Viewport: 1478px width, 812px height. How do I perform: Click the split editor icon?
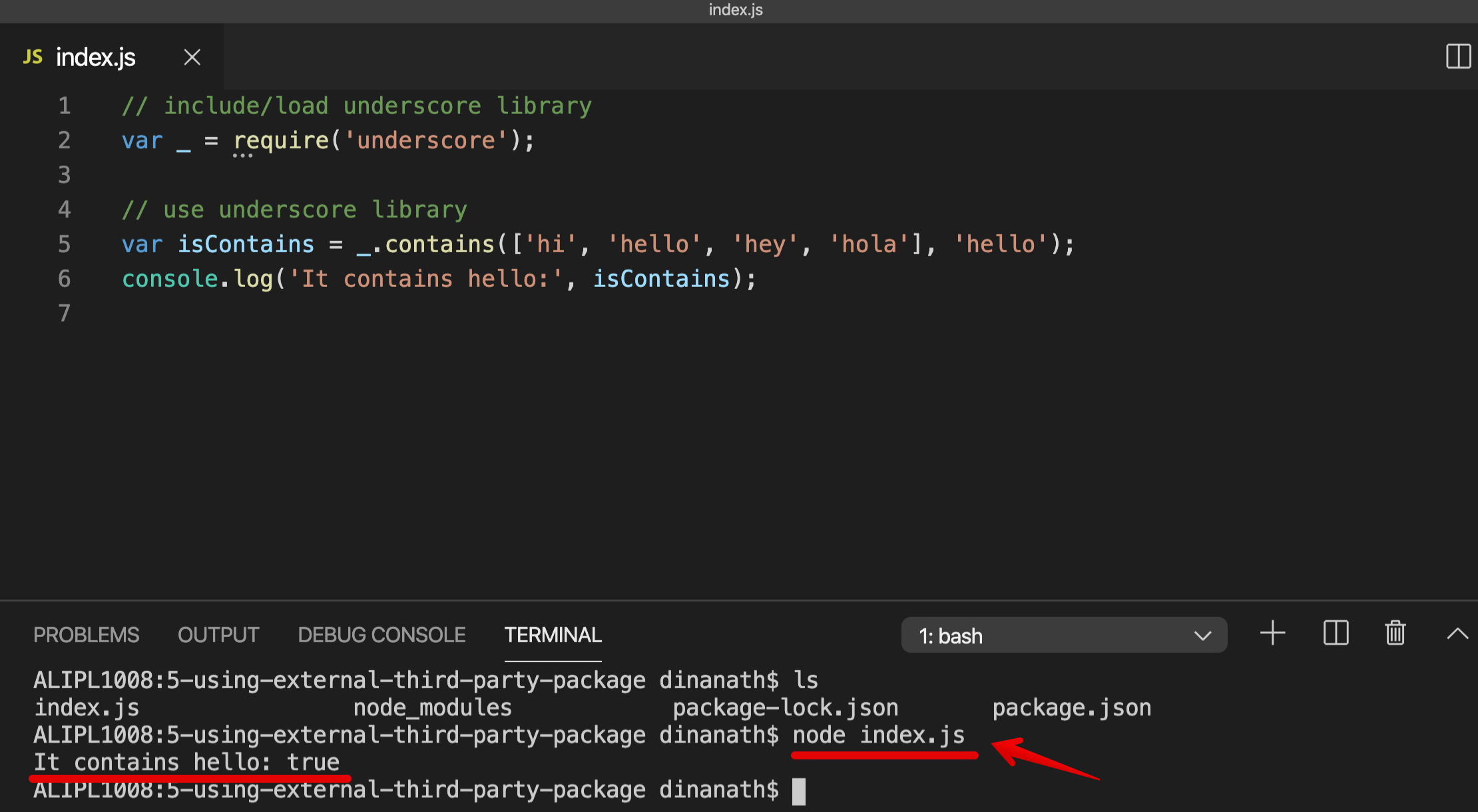(1458, 57)
